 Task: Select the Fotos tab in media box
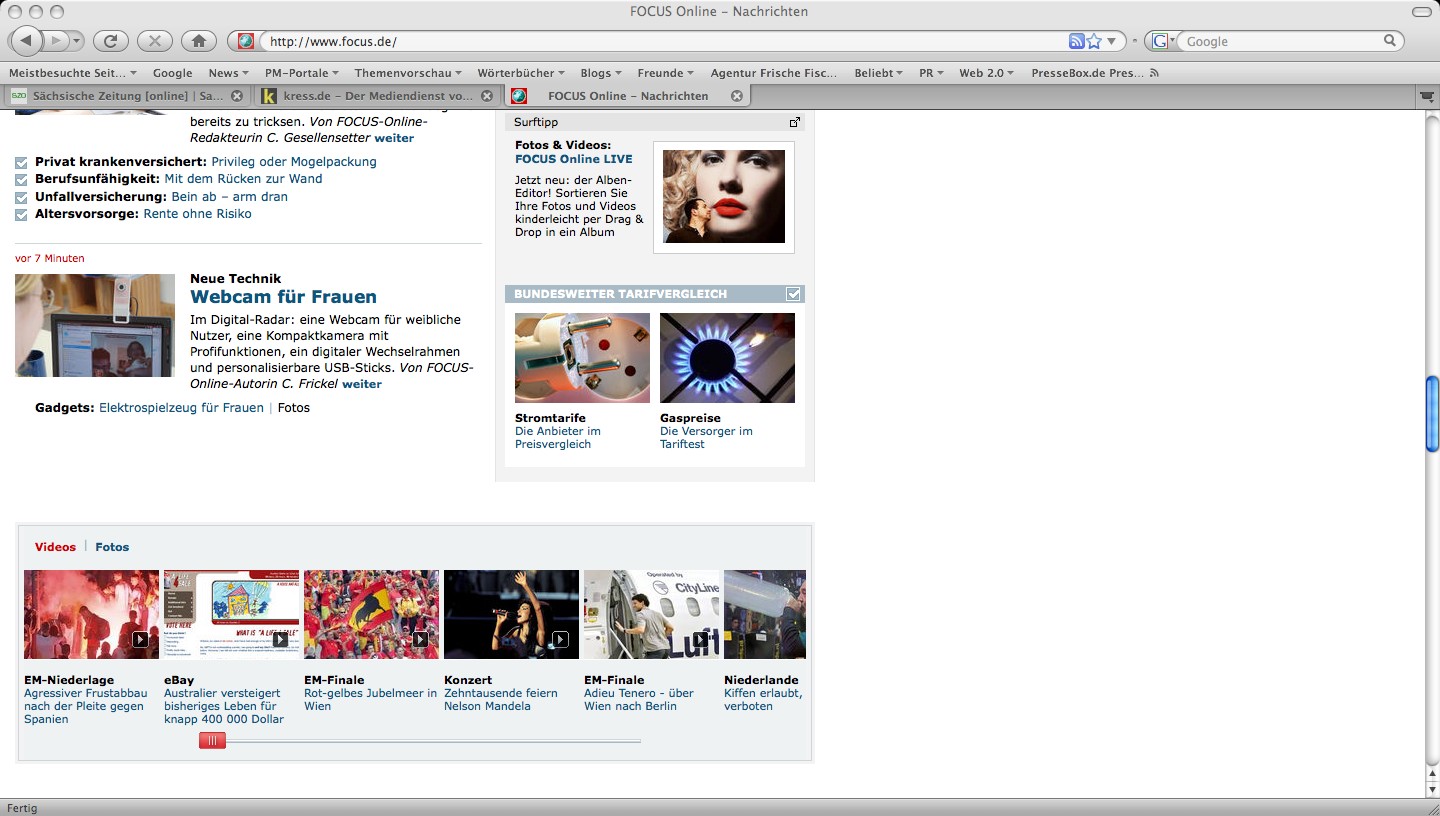112,547
